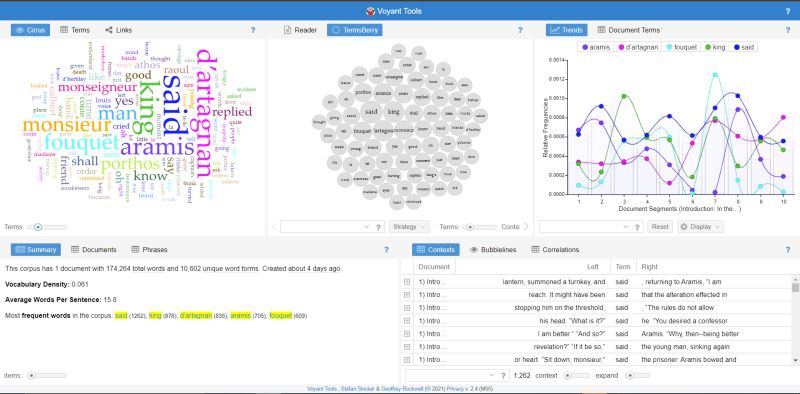The image size is (800, 394).
Task: Open the Cirrus panel help question mark
Action: [253, 30]
